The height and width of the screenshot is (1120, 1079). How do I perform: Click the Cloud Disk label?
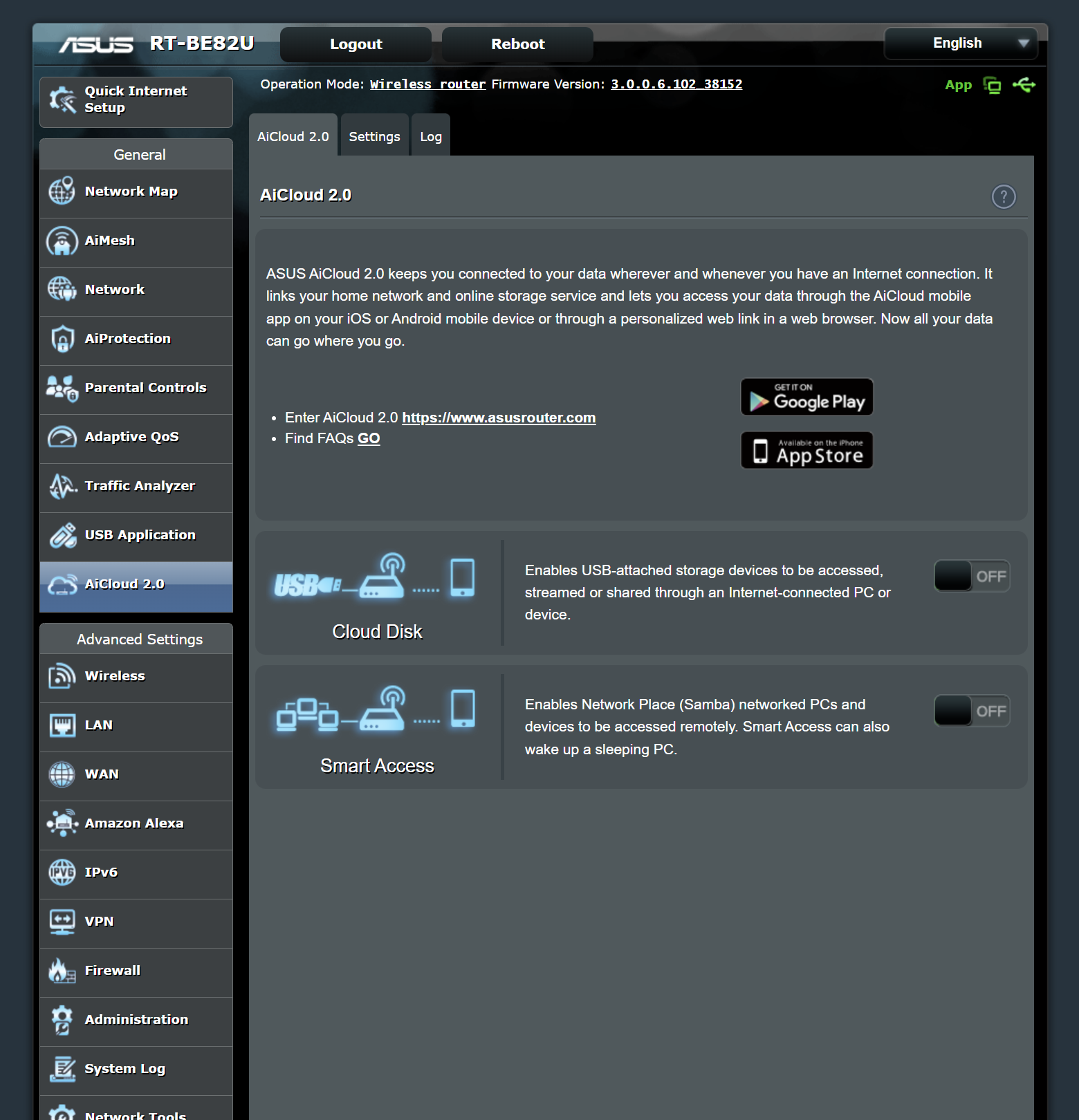(x=377, y=632)
